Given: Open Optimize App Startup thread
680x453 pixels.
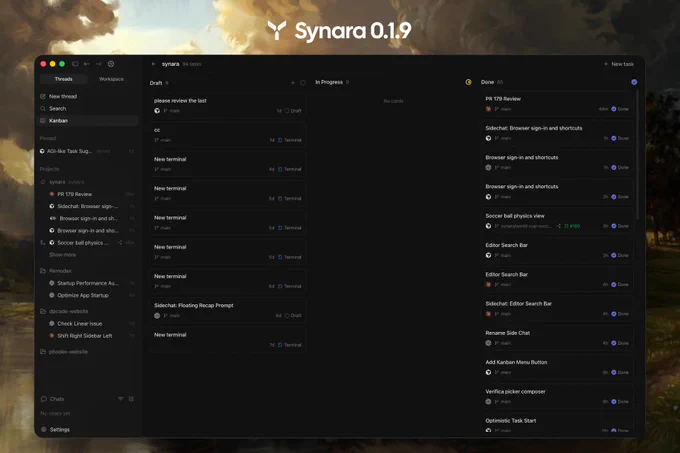Looking at the screenshot, I should [x=91, y=295].
